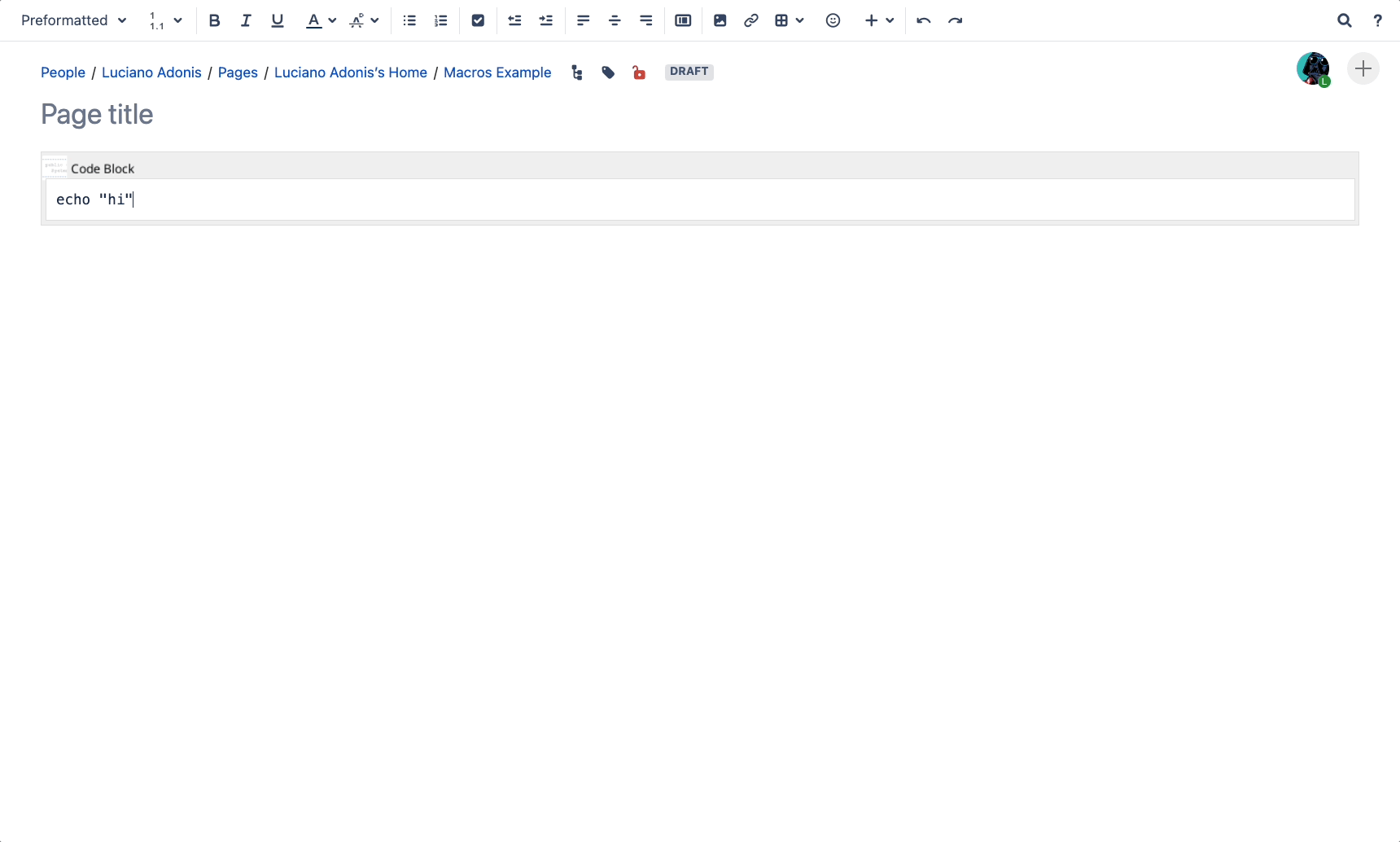Viewport: 1400px width, 842px height.
Task: Apply the current text color
Action: pos(313,20)
